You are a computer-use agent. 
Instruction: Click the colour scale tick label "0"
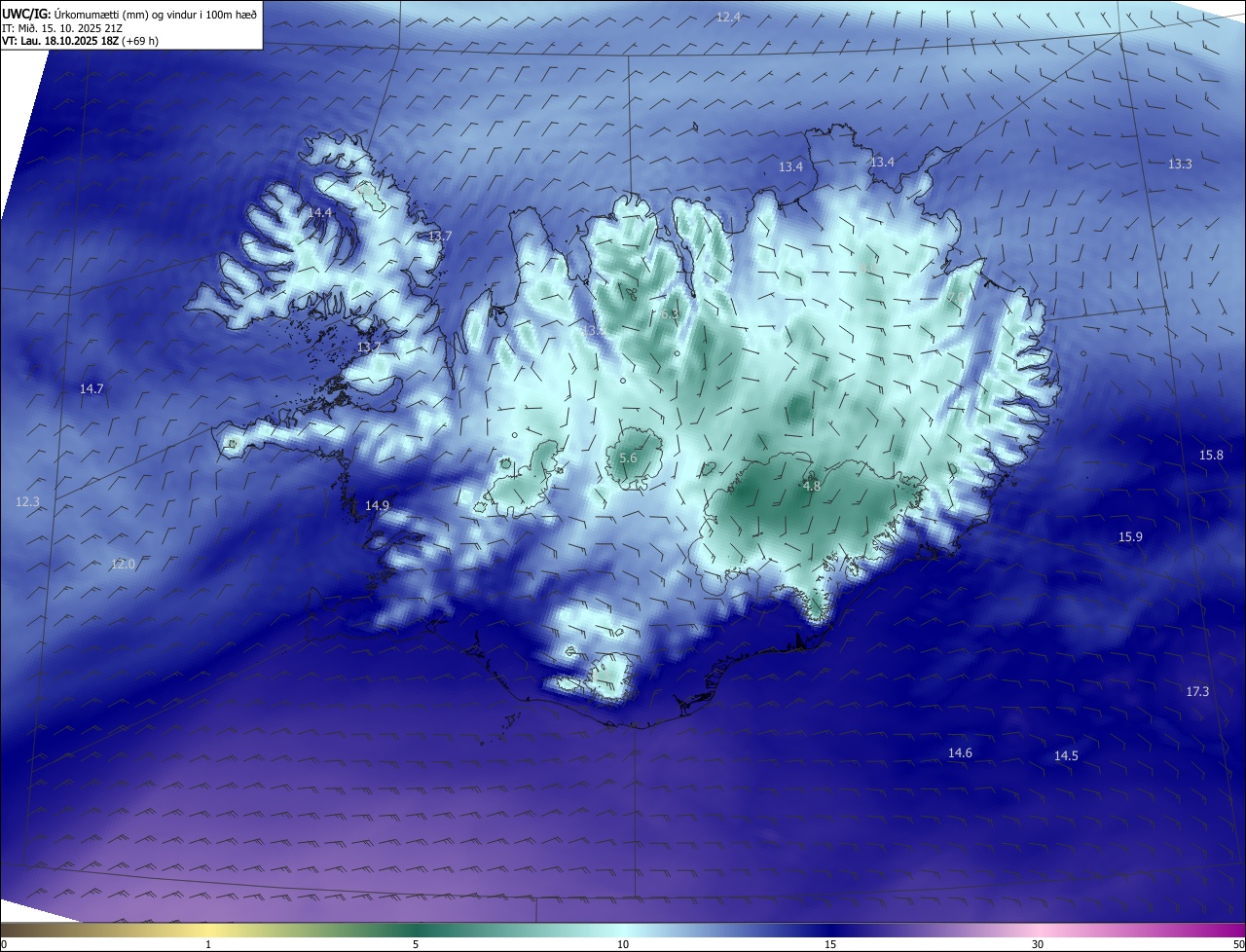coord(4,944)
